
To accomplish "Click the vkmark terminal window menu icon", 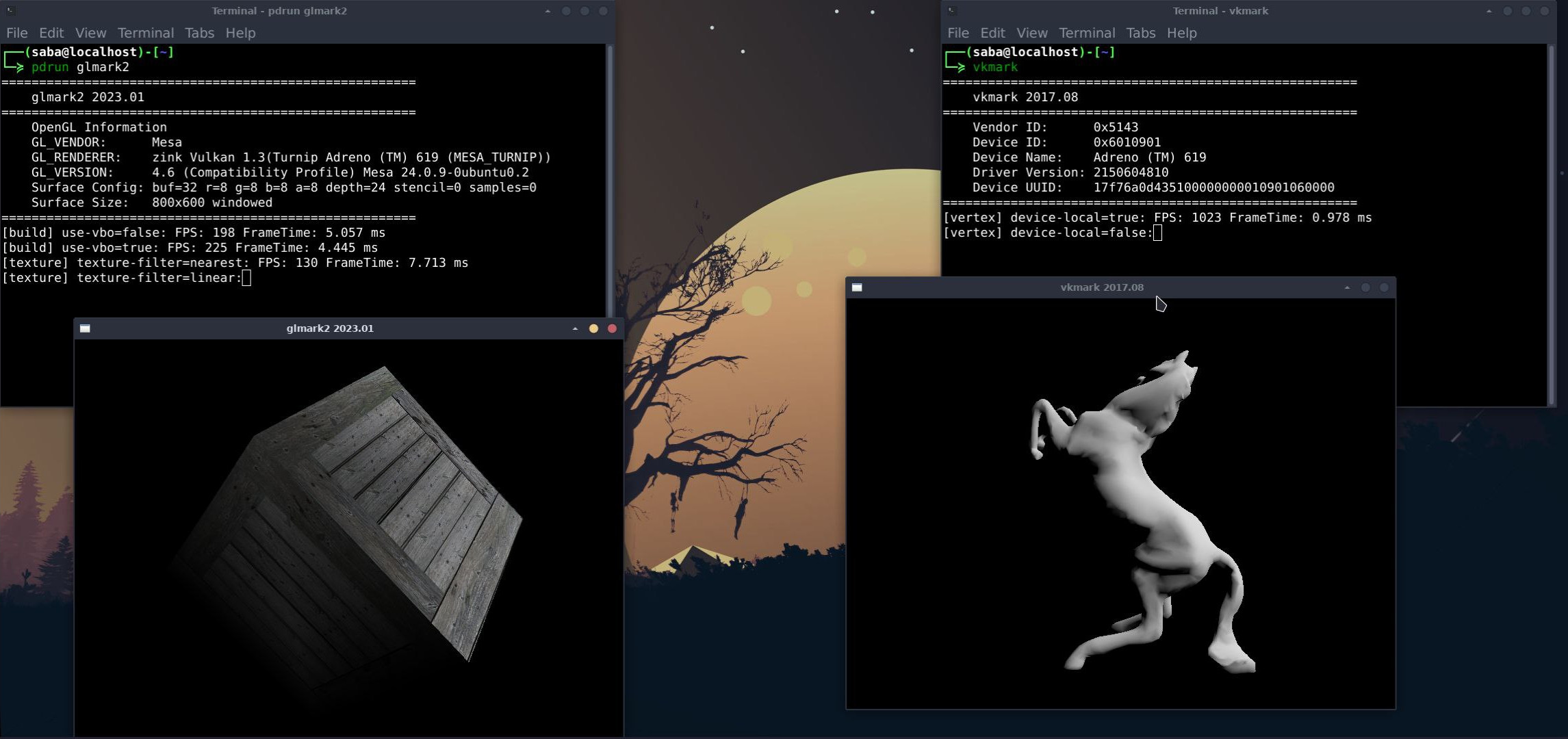I will 952,10.
